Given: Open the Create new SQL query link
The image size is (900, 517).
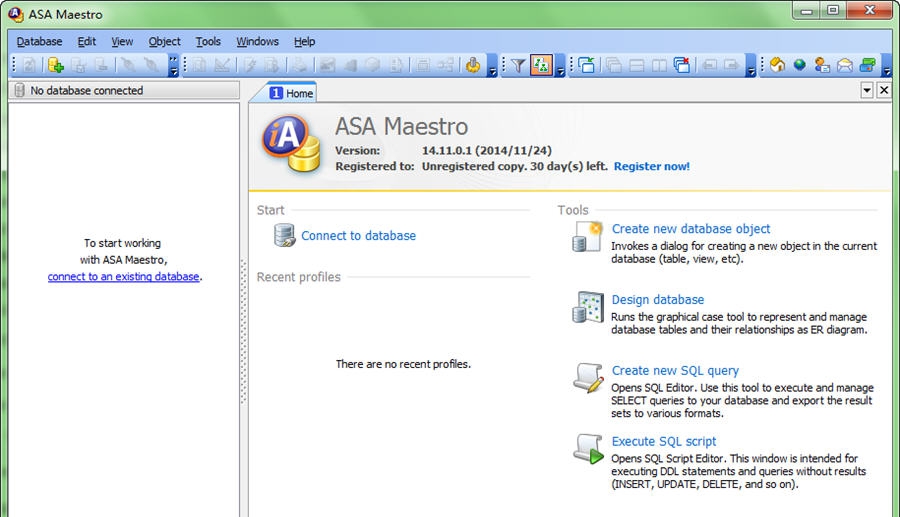Looking at the screenshot, I should pos(675,370).
